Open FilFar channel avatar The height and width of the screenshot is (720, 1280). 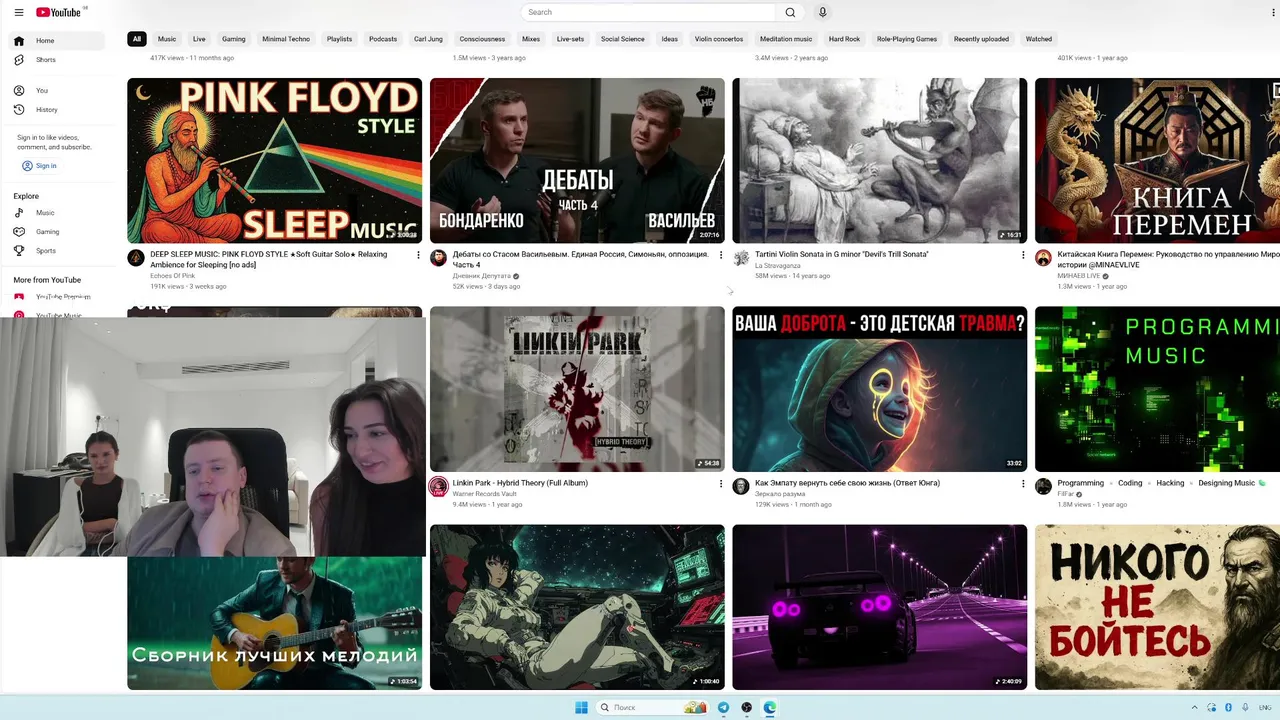coord(1043,486)
